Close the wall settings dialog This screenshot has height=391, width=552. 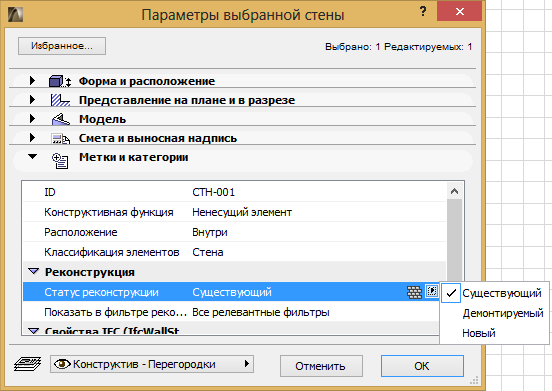[x=459, y=12]
